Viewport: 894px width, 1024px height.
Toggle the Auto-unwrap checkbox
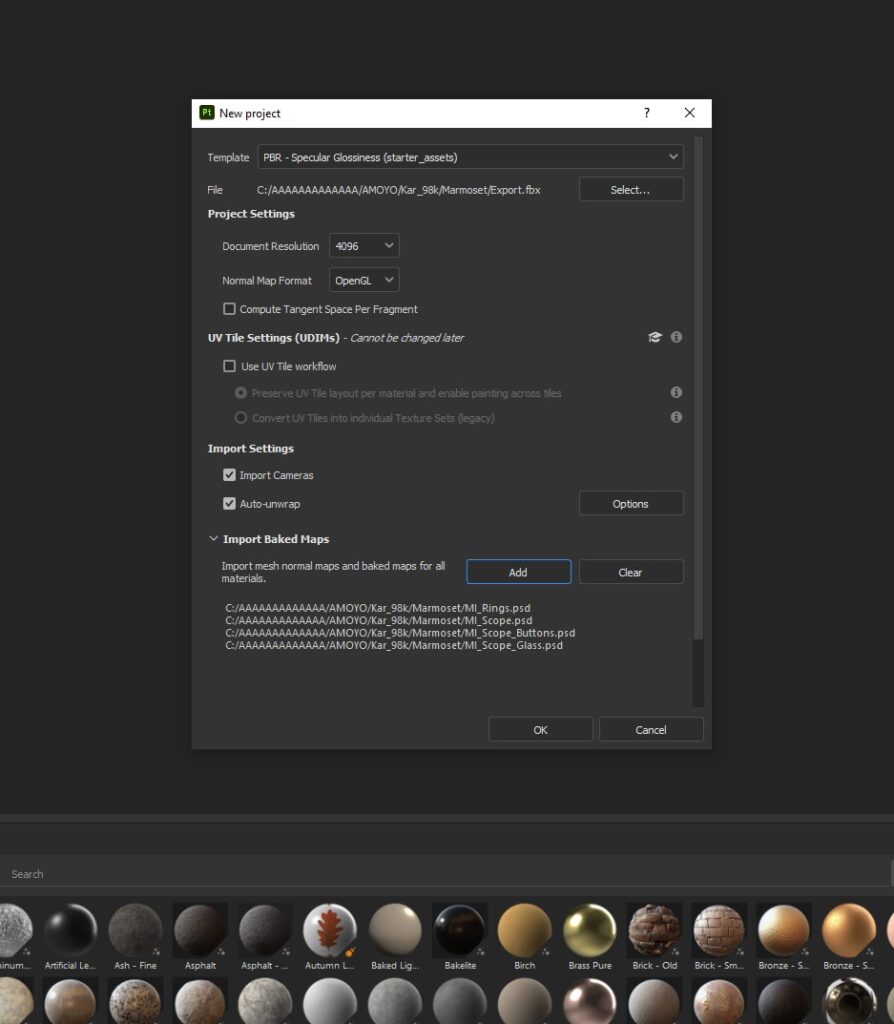pyautogui.click(x=229, y=504)
